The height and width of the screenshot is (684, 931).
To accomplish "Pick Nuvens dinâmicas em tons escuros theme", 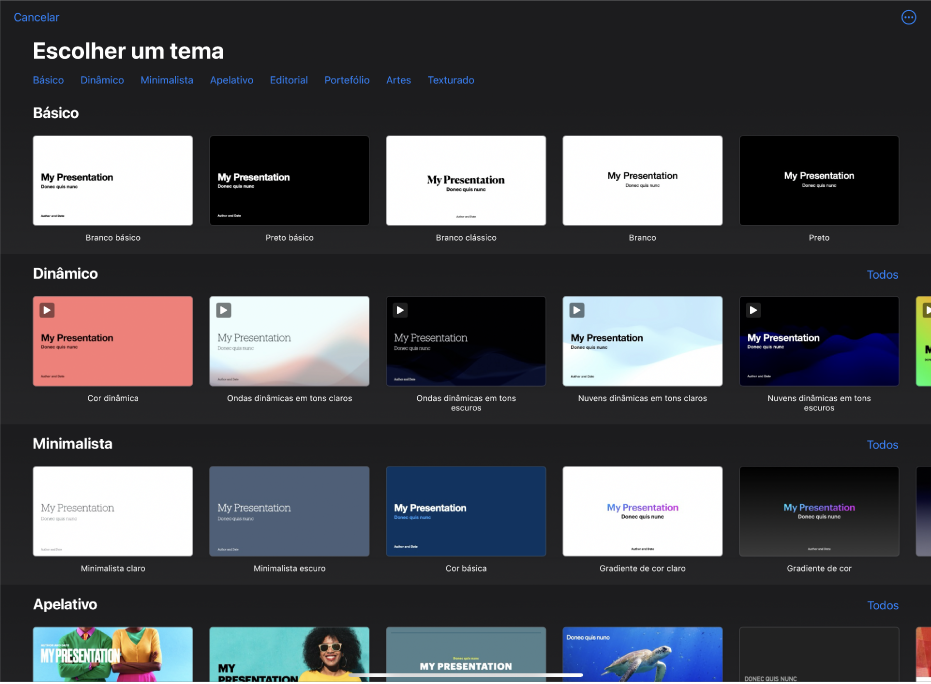I will pyautogui.click(x=819, y=341).
